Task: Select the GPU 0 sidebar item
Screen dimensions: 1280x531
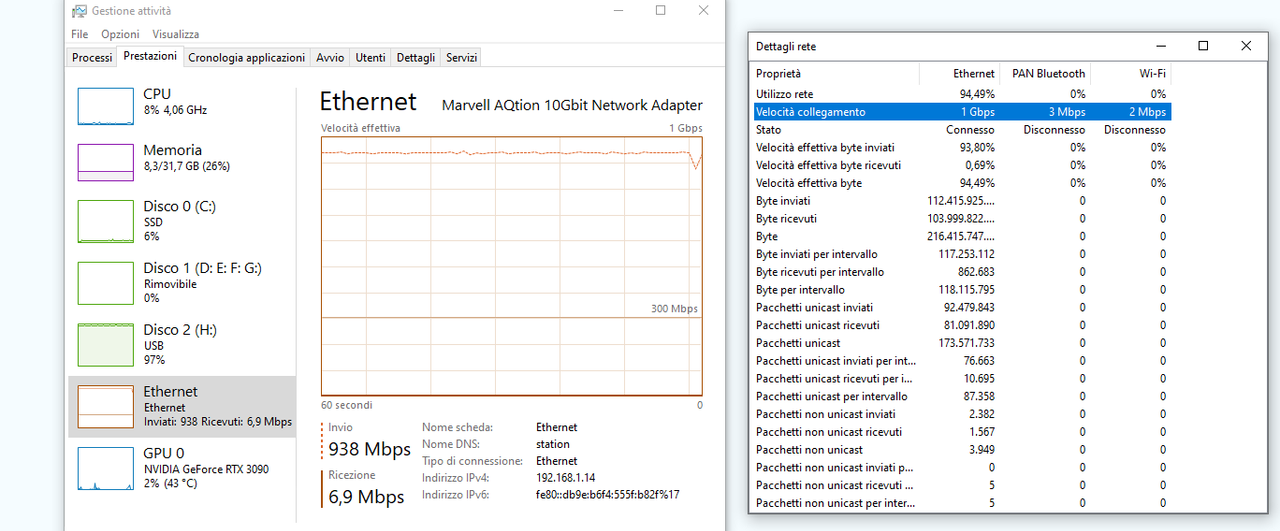Action: pos(182,468)
